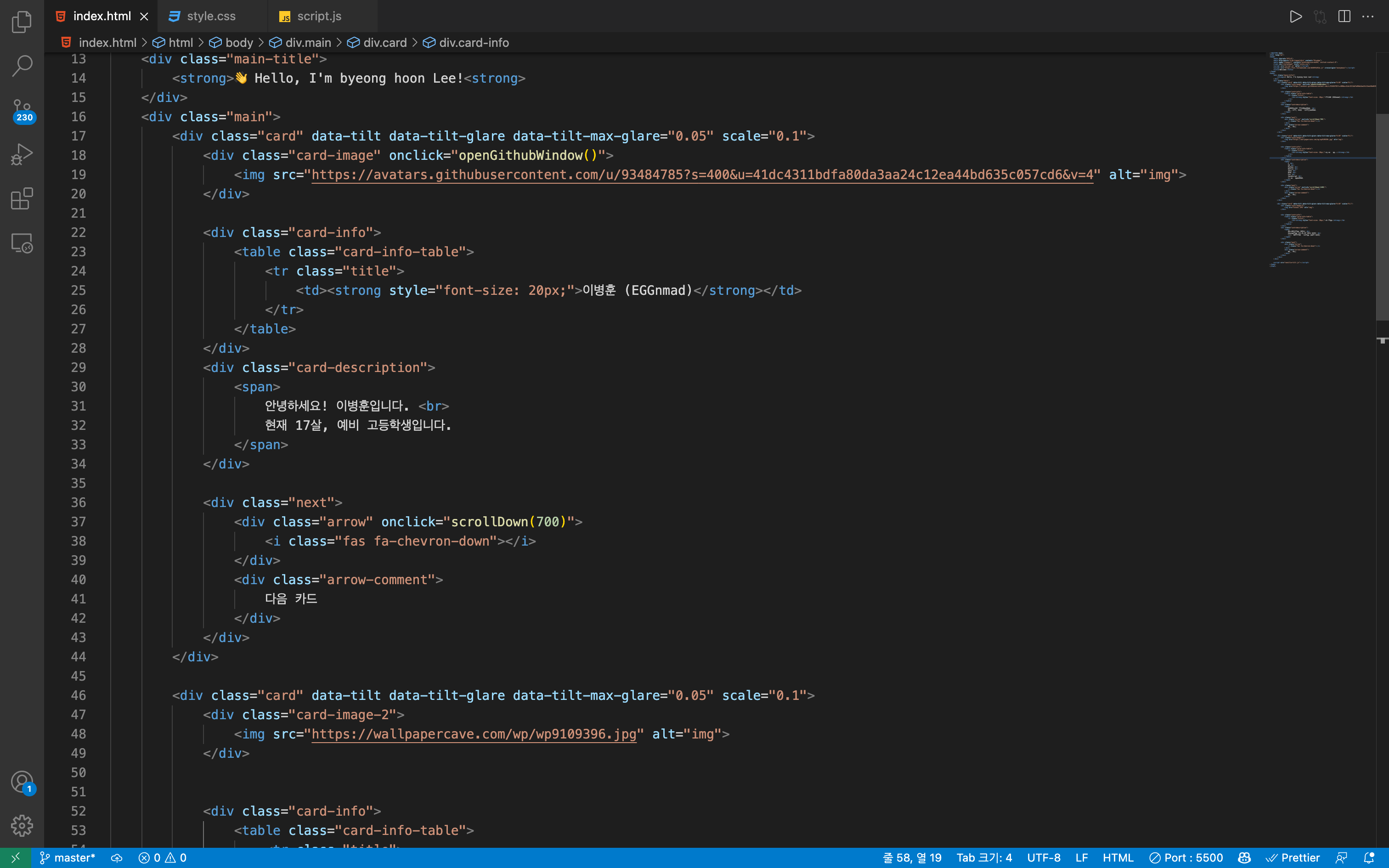The image size is (1389, 868).
Task: Open the Run and Debug view
Action: click(x=22, y=154)
